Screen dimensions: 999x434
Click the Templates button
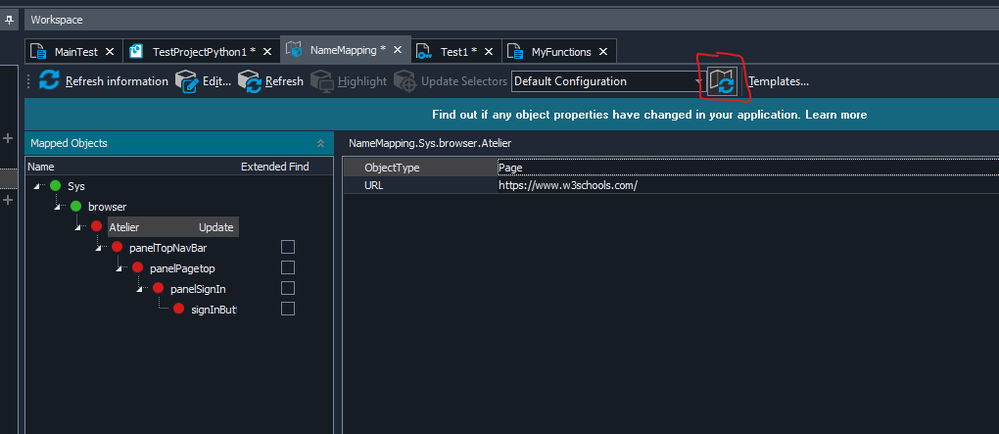tap(778, 81)
